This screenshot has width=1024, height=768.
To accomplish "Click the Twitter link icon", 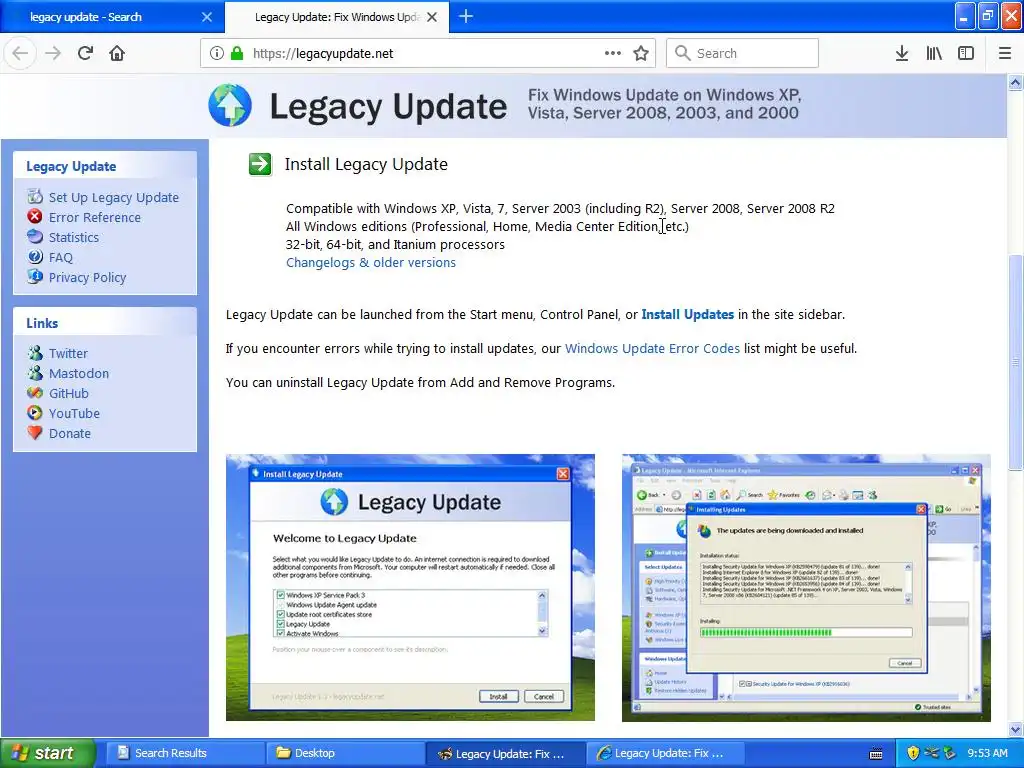I will (x=35, y=353).
